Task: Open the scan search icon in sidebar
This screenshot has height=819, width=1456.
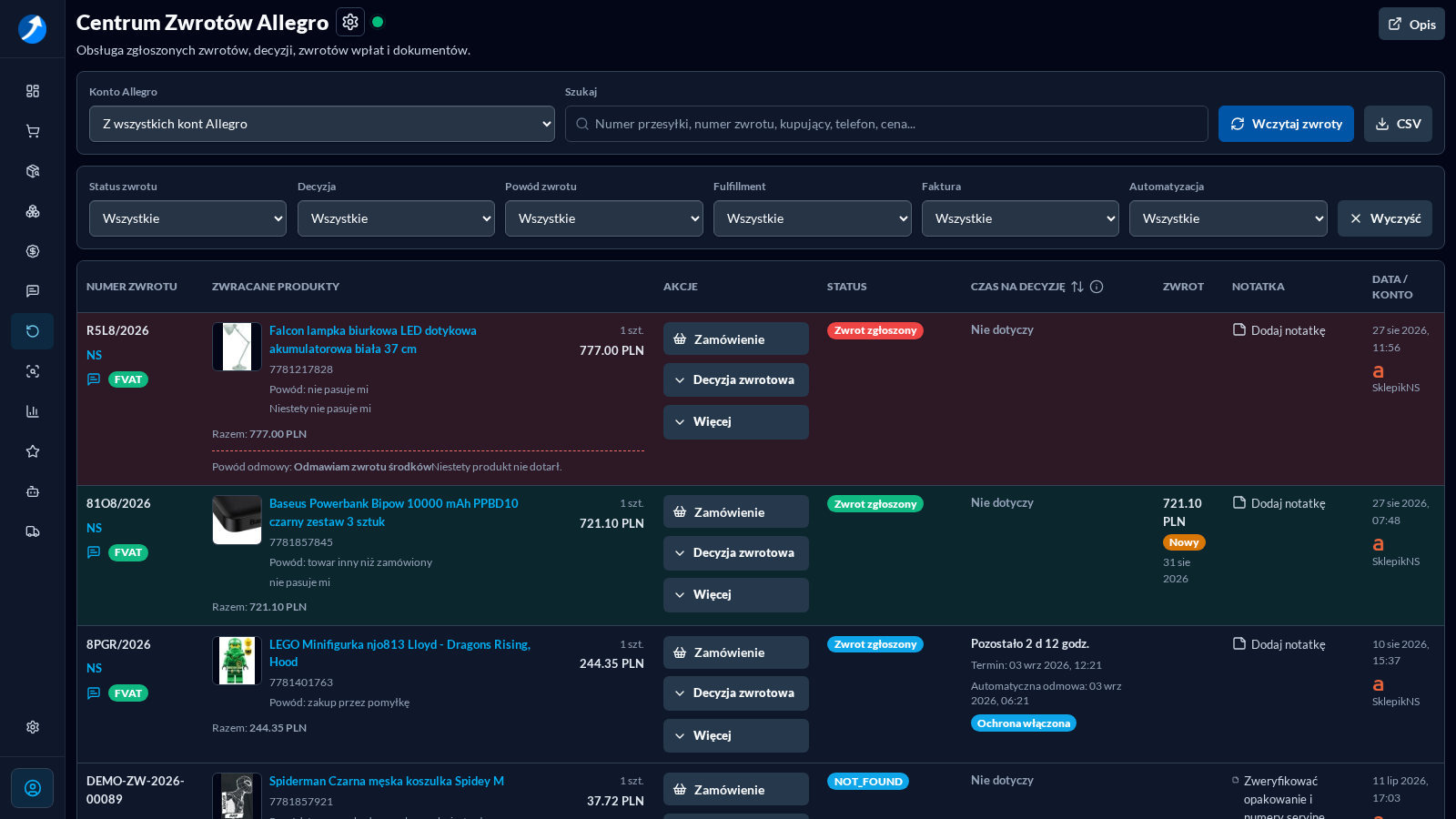Action: 33,371
